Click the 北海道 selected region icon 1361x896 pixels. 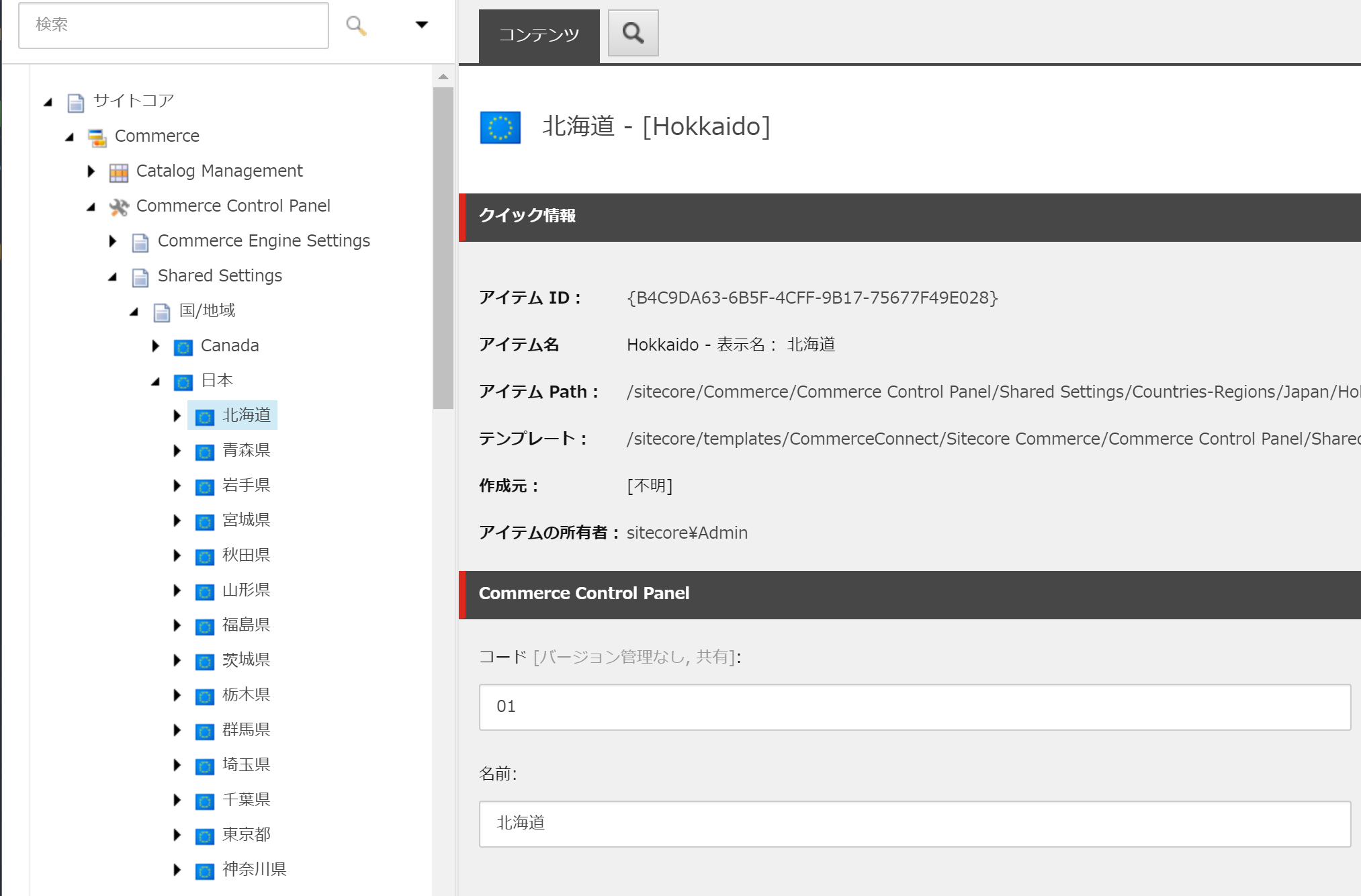[205, 415]
